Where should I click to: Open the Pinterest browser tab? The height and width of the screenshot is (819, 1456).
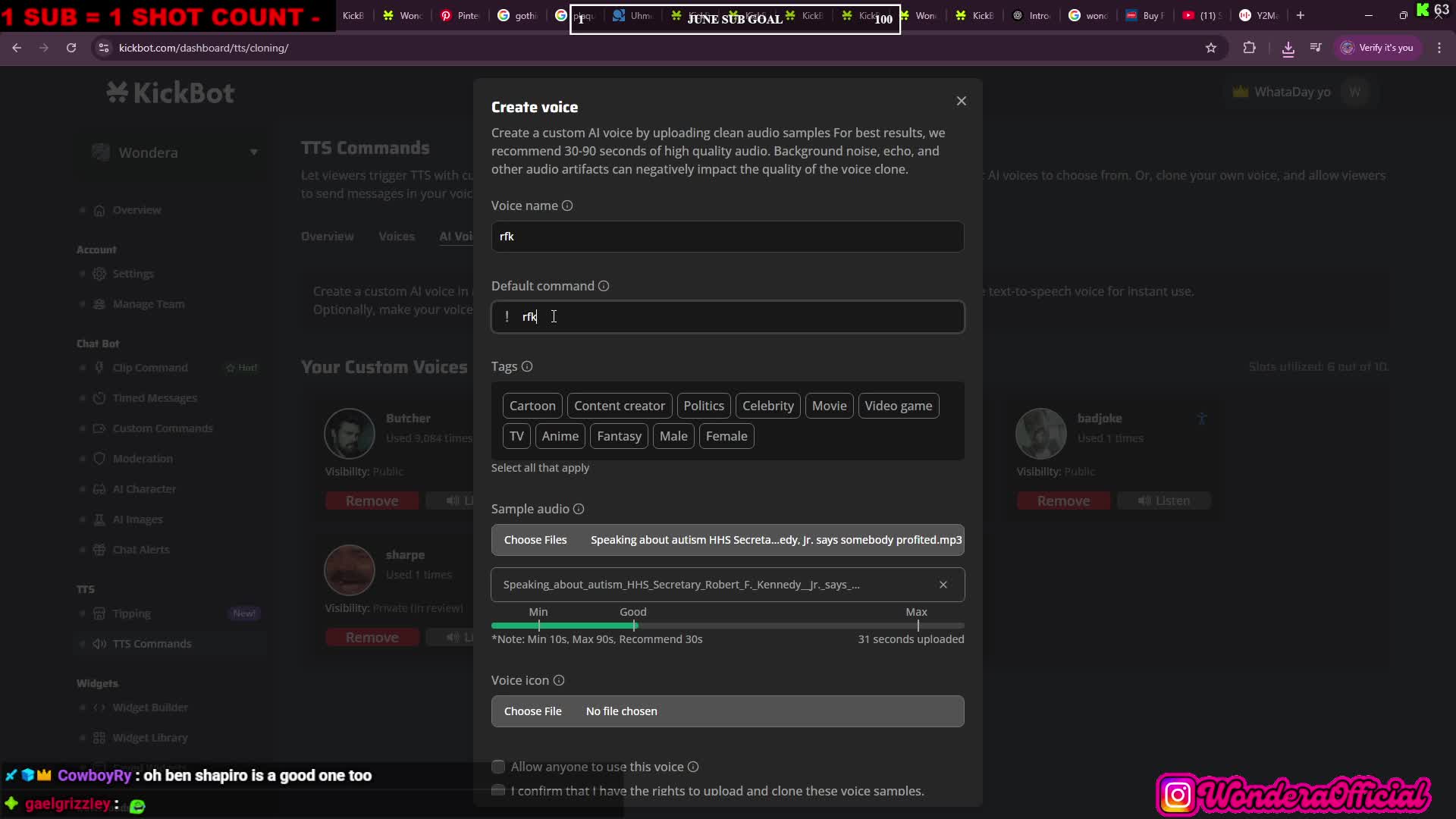click(460, 15)
